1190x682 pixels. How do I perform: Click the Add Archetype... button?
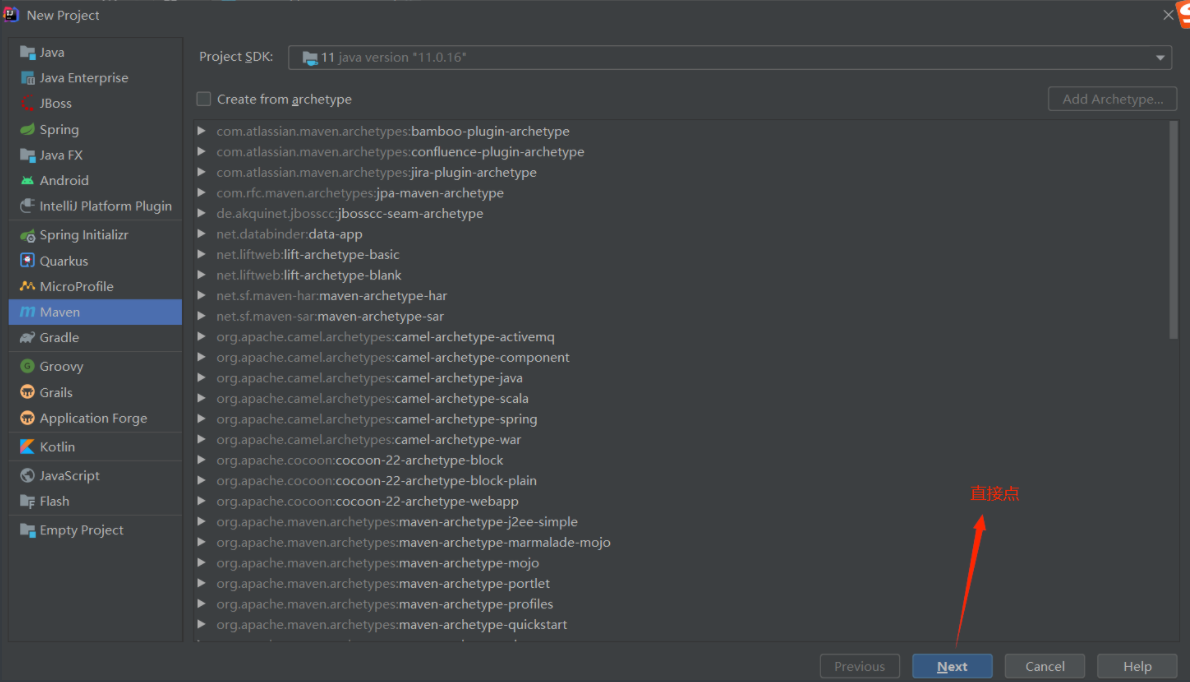[1113, 99]
